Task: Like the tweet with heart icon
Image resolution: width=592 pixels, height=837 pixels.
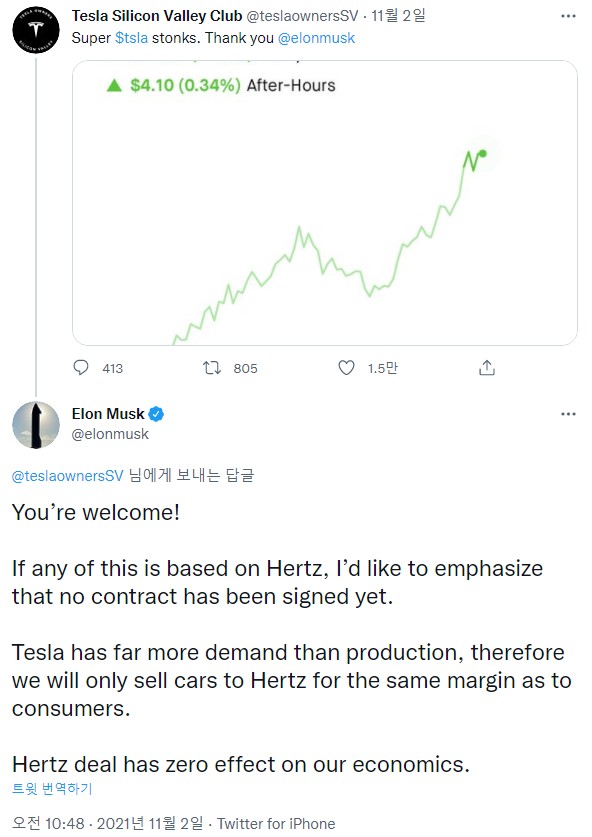Action: tap(346, 368)
